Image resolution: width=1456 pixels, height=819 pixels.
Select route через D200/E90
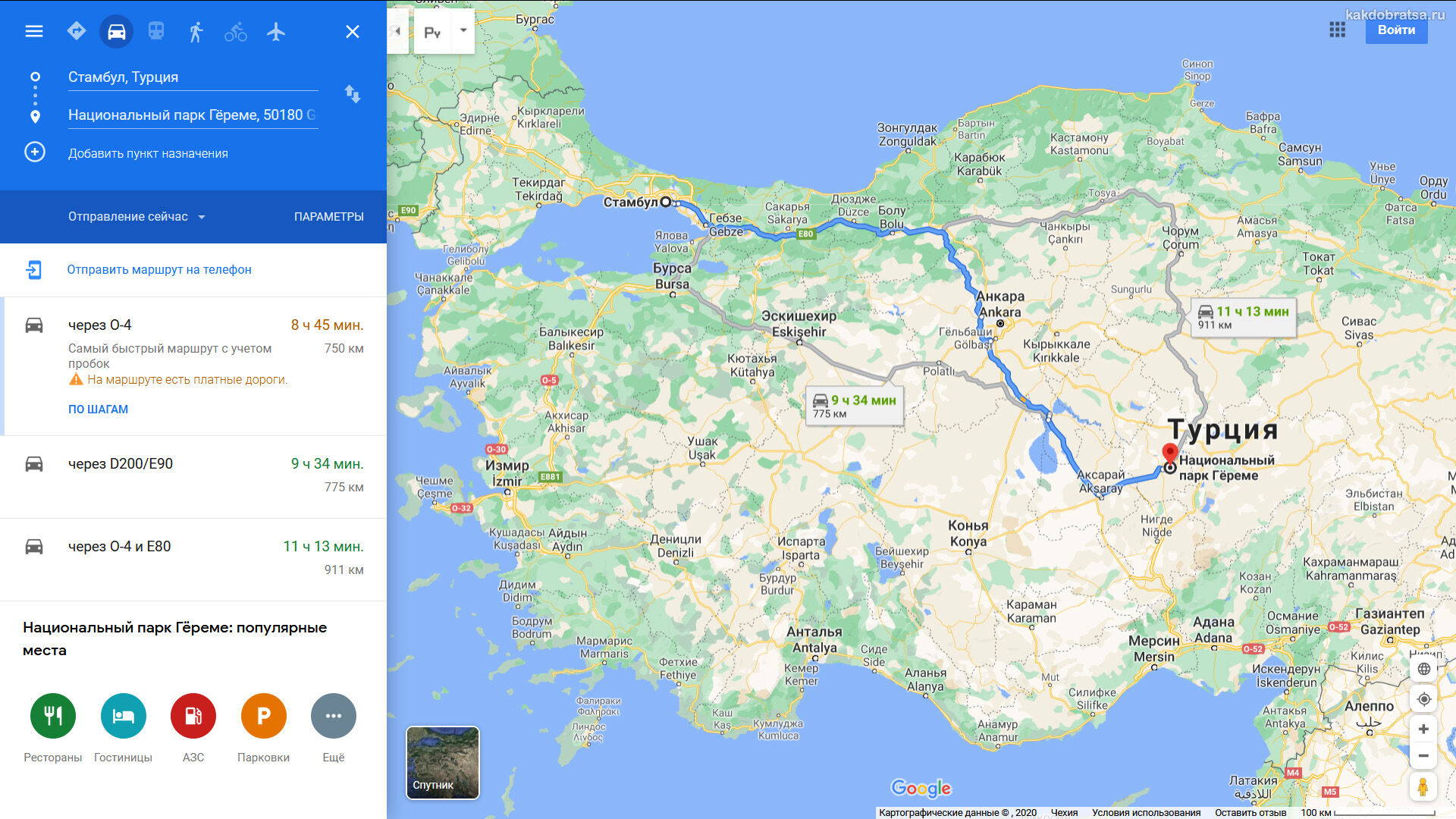(193, 477)
